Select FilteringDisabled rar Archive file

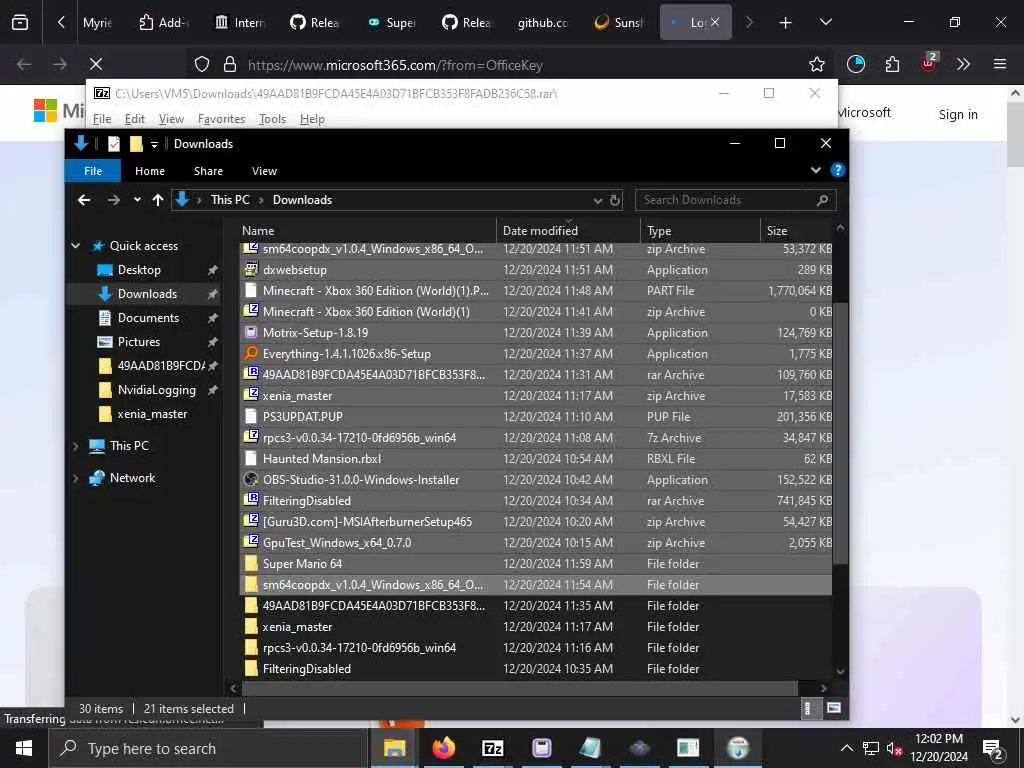tap(536, 501)
